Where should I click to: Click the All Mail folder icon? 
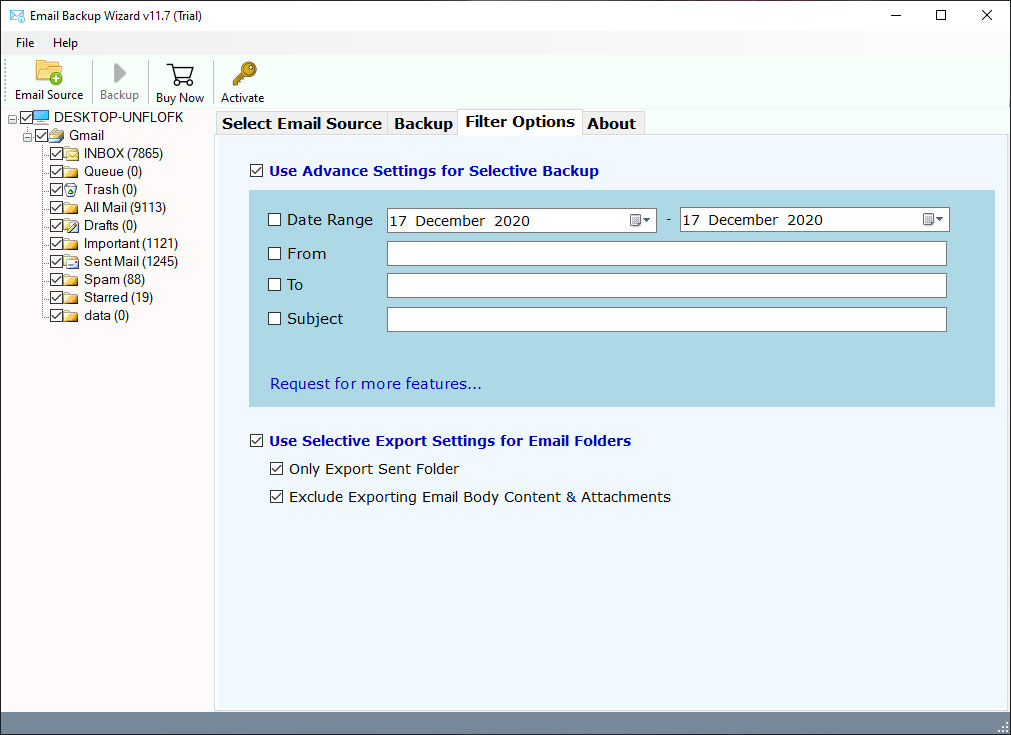click(71, 208)
